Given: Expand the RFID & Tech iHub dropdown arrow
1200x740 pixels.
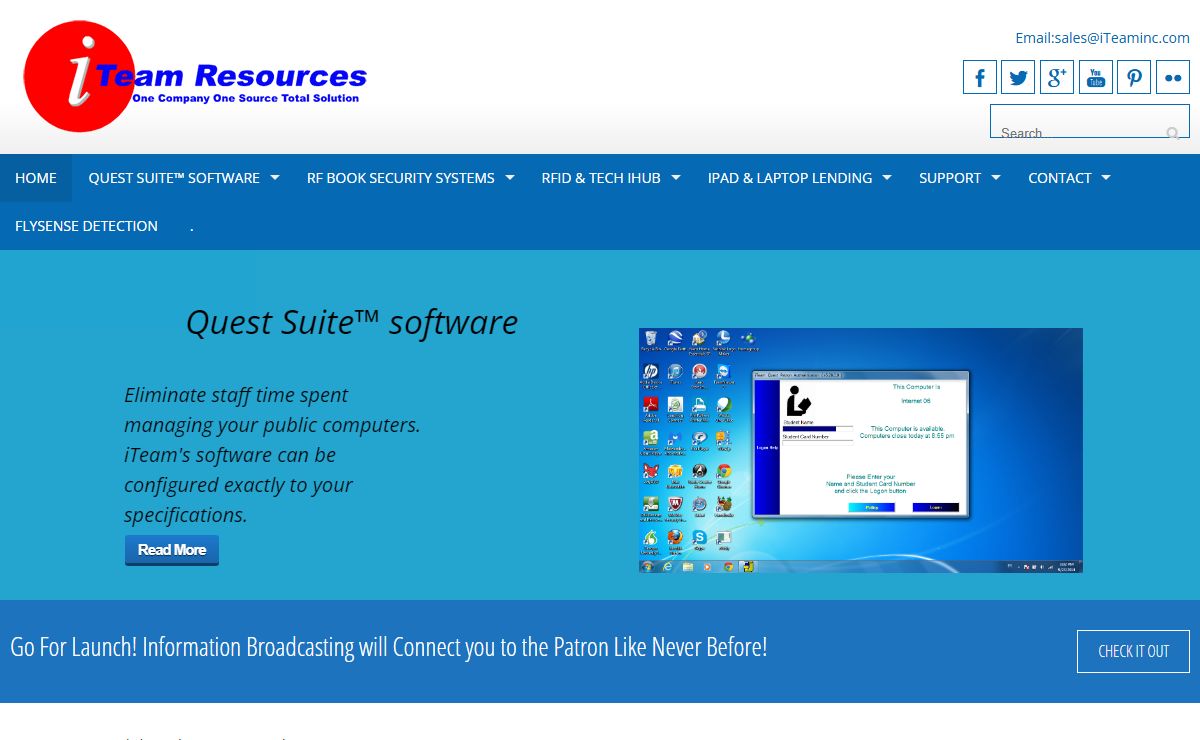Looking at the screenshot, I should point(676,178).
